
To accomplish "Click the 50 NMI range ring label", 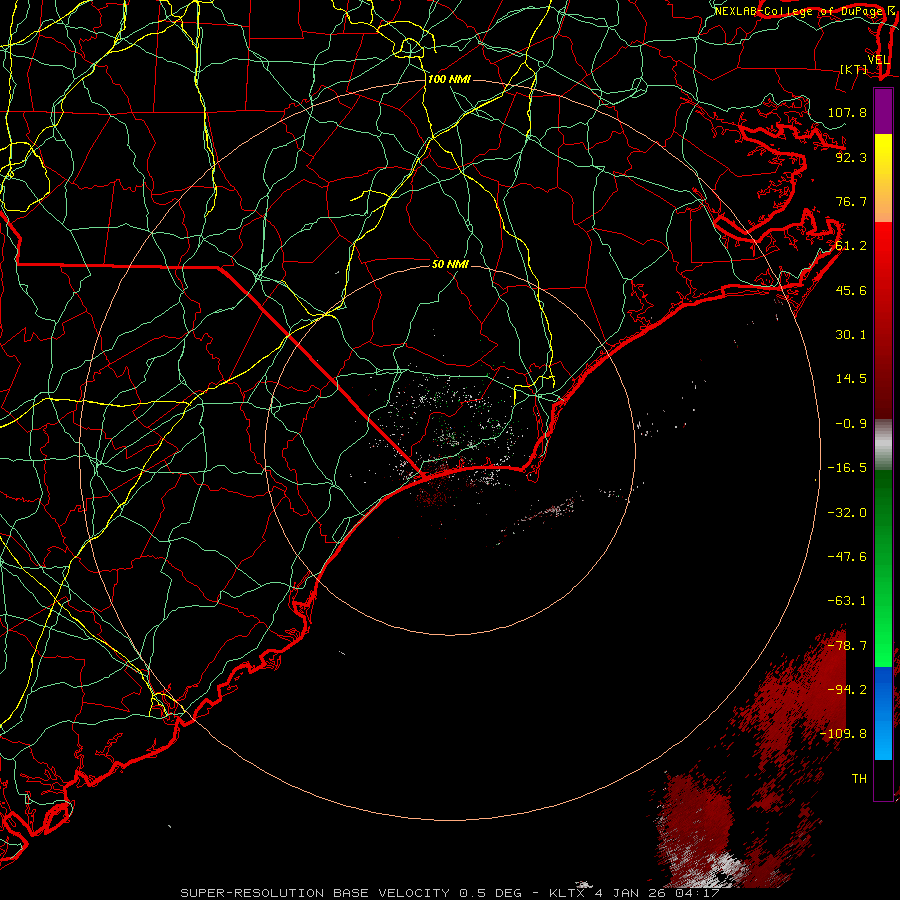I will (x=450, y=264).
